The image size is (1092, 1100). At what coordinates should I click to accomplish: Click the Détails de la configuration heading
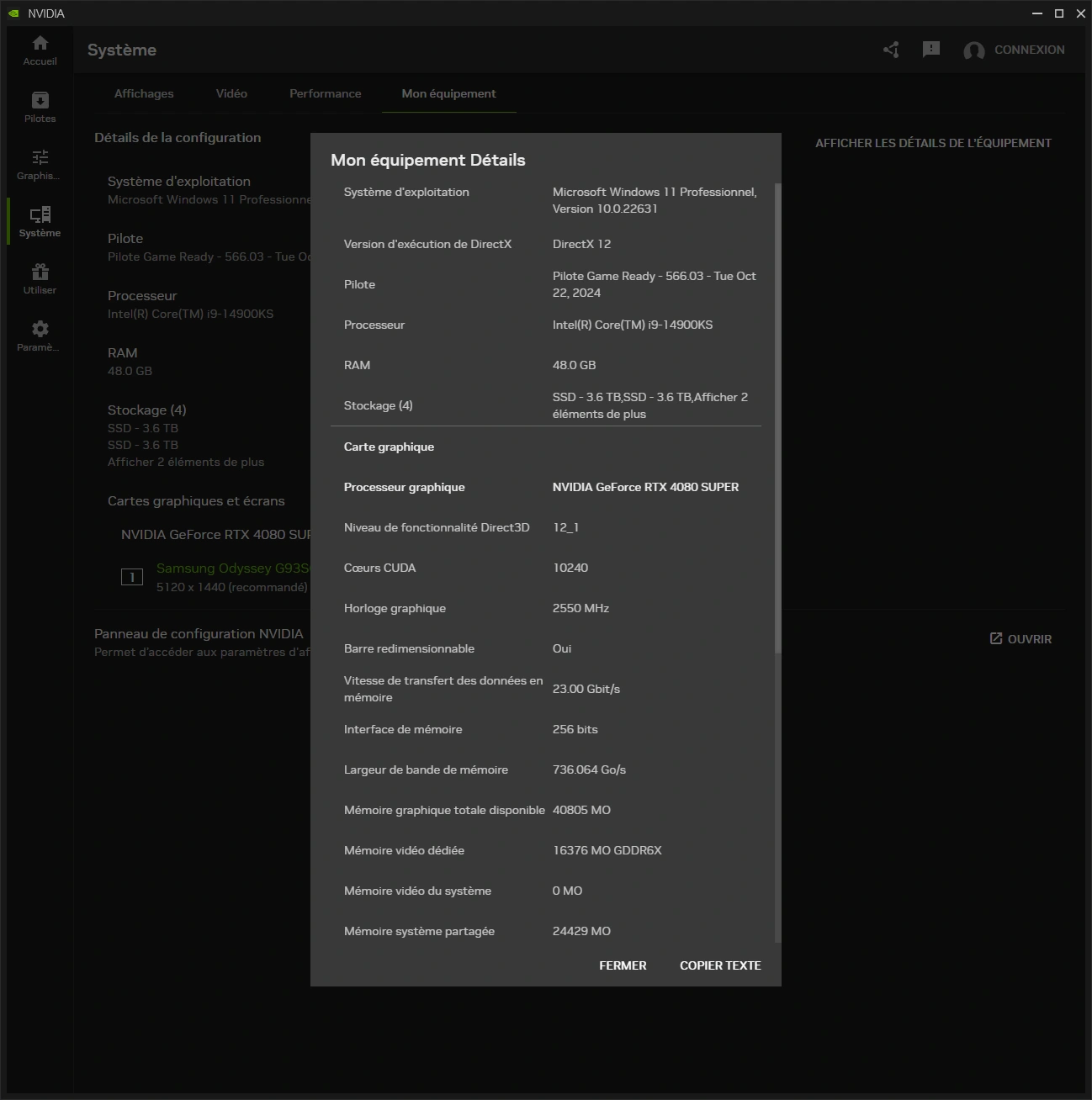click(x=178, y=137)
